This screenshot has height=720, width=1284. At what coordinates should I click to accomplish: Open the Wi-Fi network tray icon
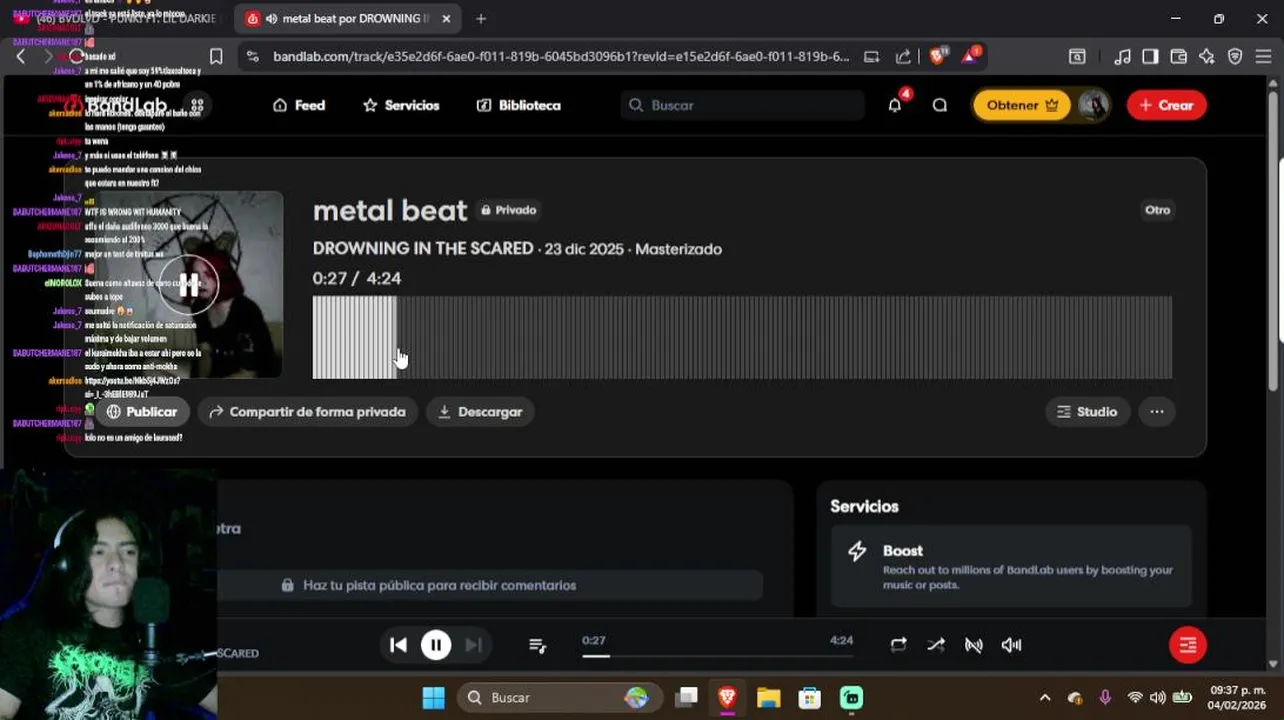(x=1135, y=698)
